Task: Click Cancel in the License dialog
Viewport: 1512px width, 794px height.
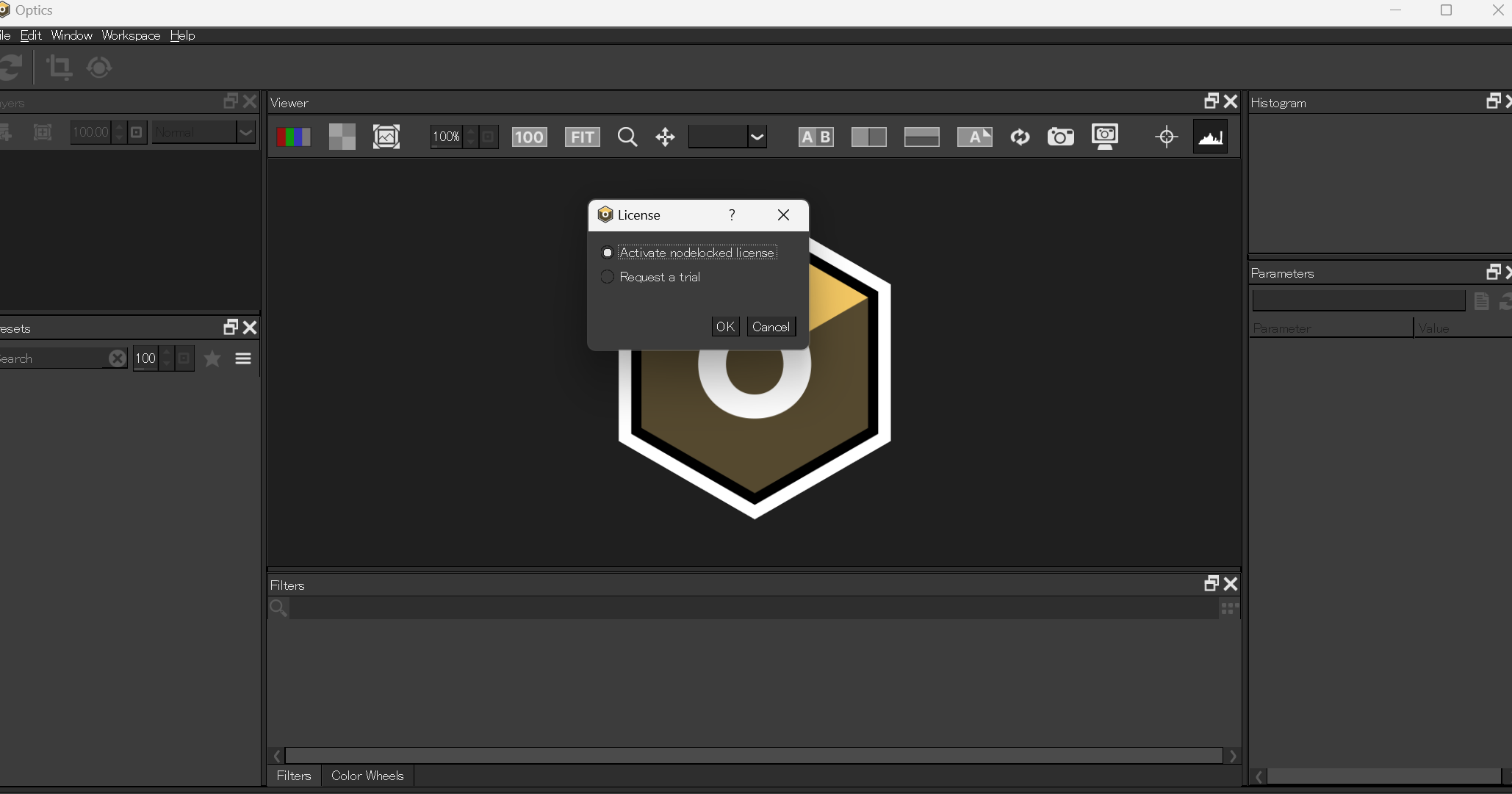Action: (771, 327)
